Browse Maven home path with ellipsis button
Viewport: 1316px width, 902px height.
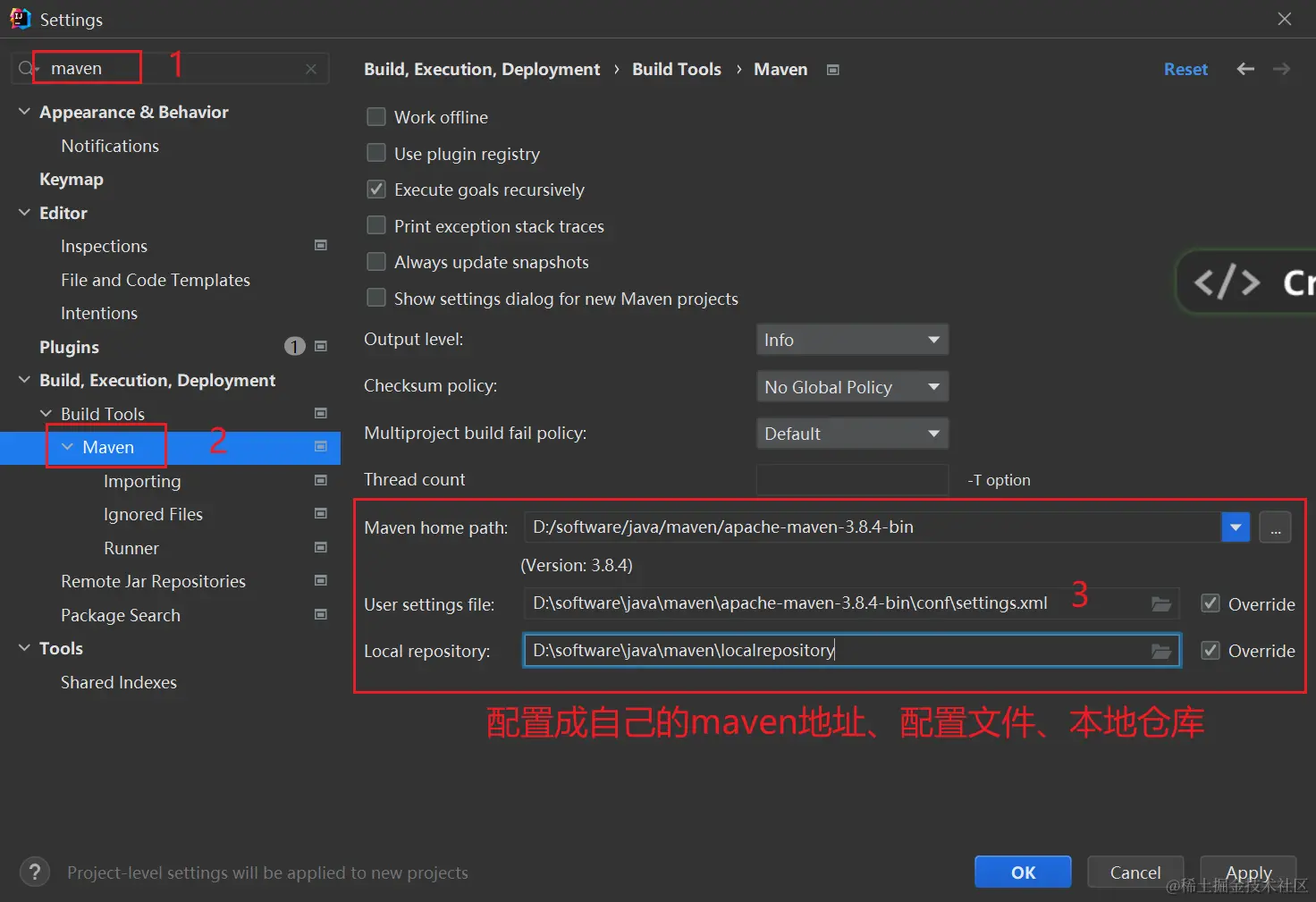pos(1275,527)
